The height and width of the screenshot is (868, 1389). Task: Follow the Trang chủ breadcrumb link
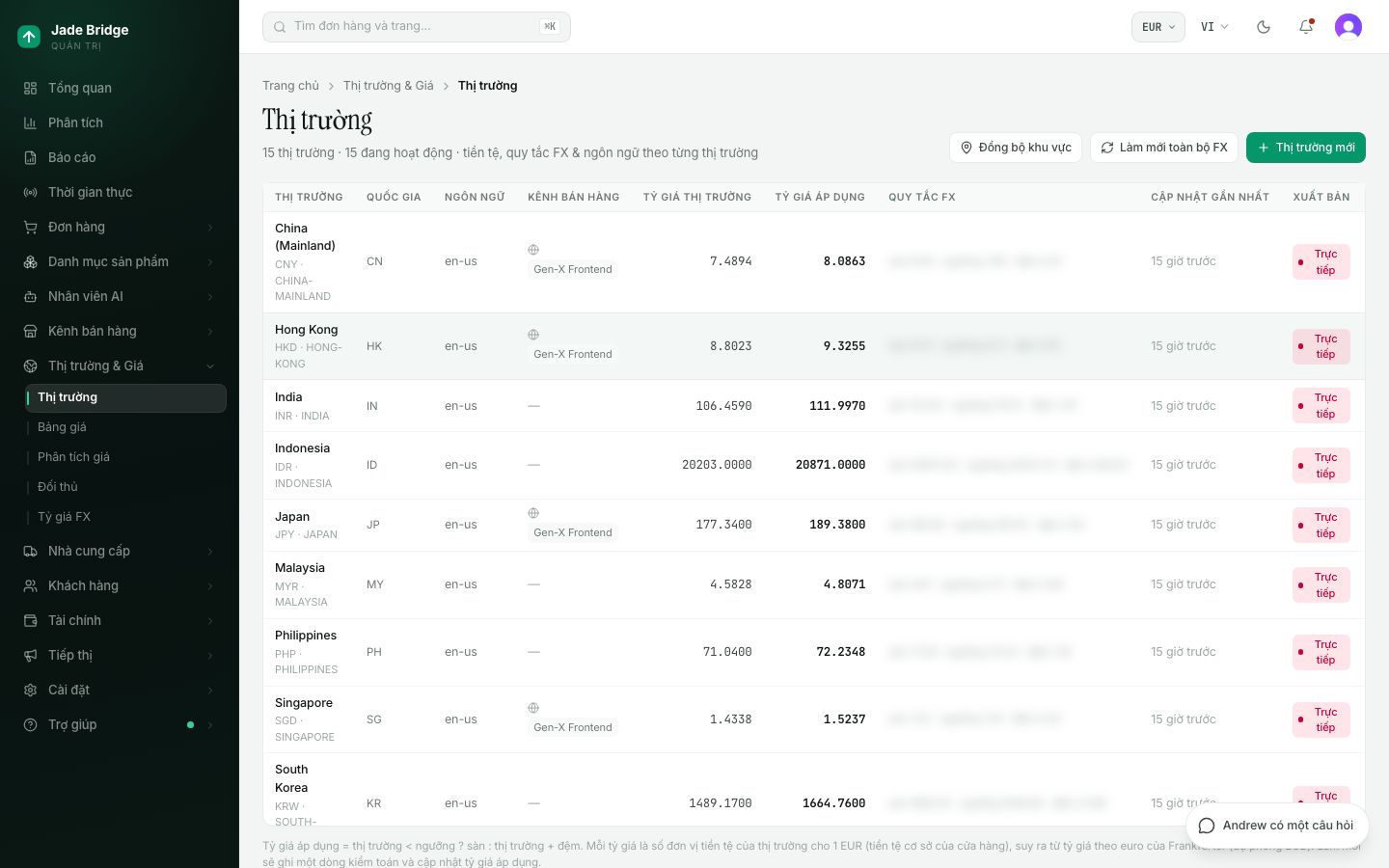click(x=290, y=86)
